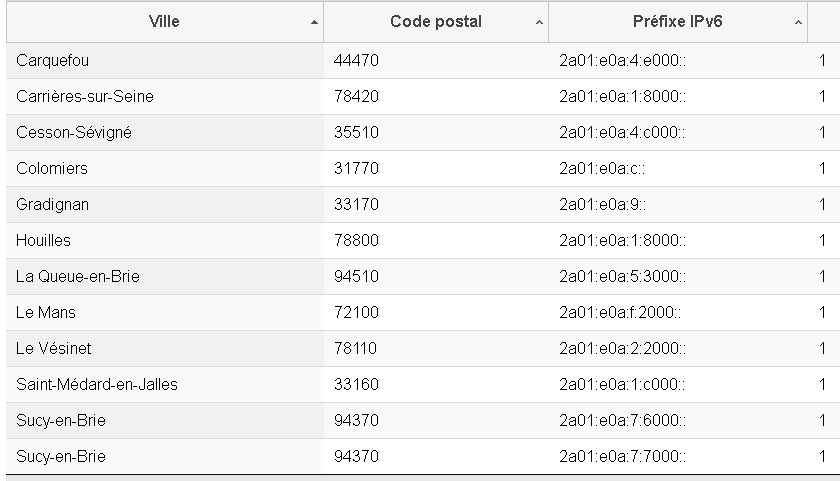
Task: Sort table by Code postal header
Action: (x=435, y=21)
